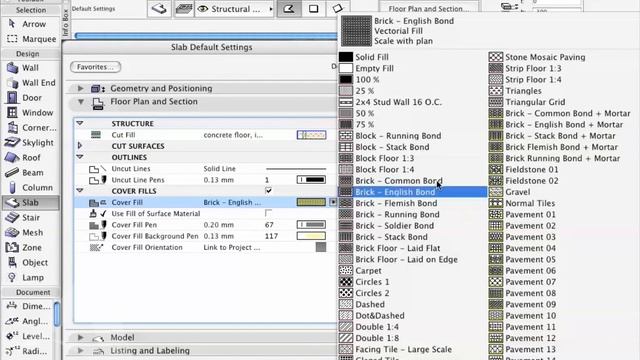Click the layer icon in Info Box
Image resolution: width=640 pixels, height=360 pixels.
[184, 9]
